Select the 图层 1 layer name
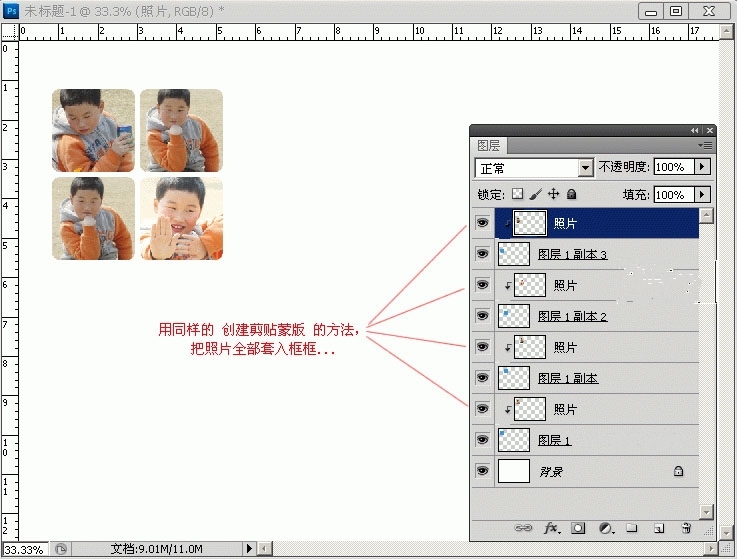 tap(554, 441)
